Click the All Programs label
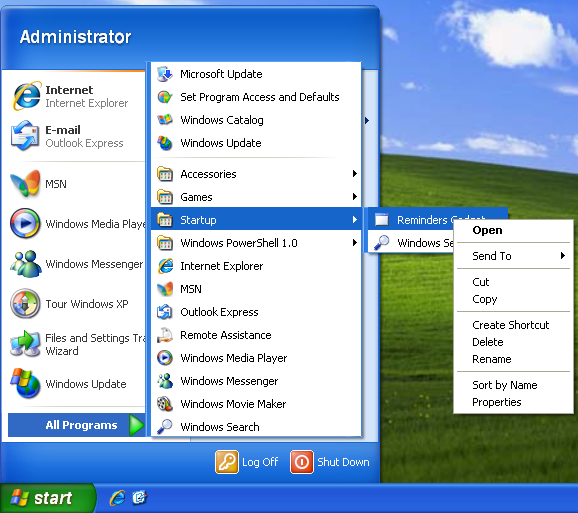Screen dimensions: 578x513 coord(81,425)
